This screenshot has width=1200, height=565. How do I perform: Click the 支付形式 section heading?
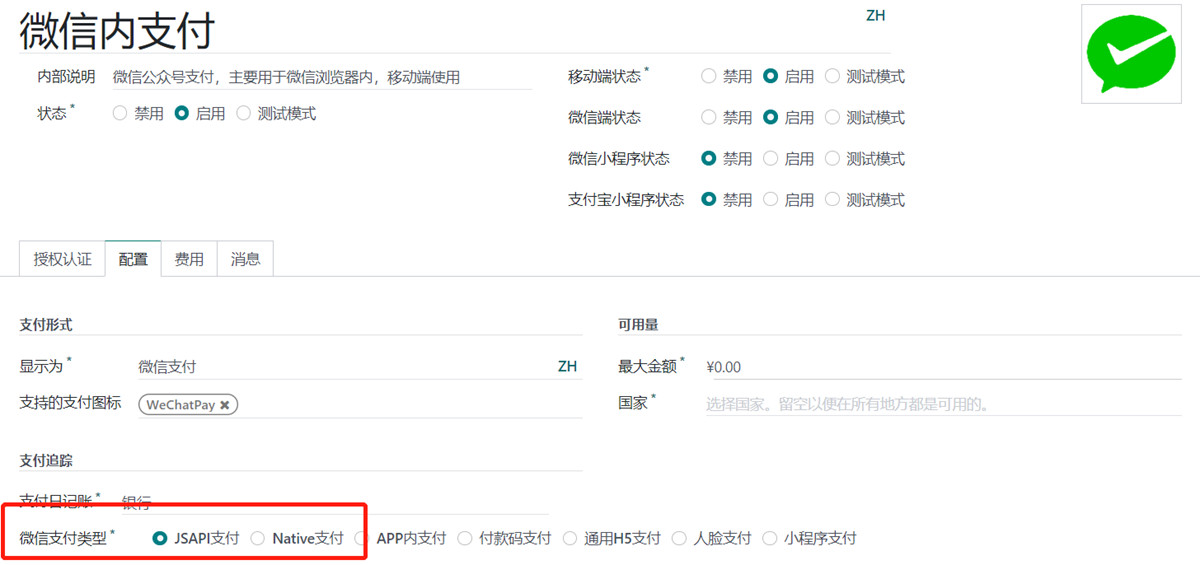coord(46,325)
